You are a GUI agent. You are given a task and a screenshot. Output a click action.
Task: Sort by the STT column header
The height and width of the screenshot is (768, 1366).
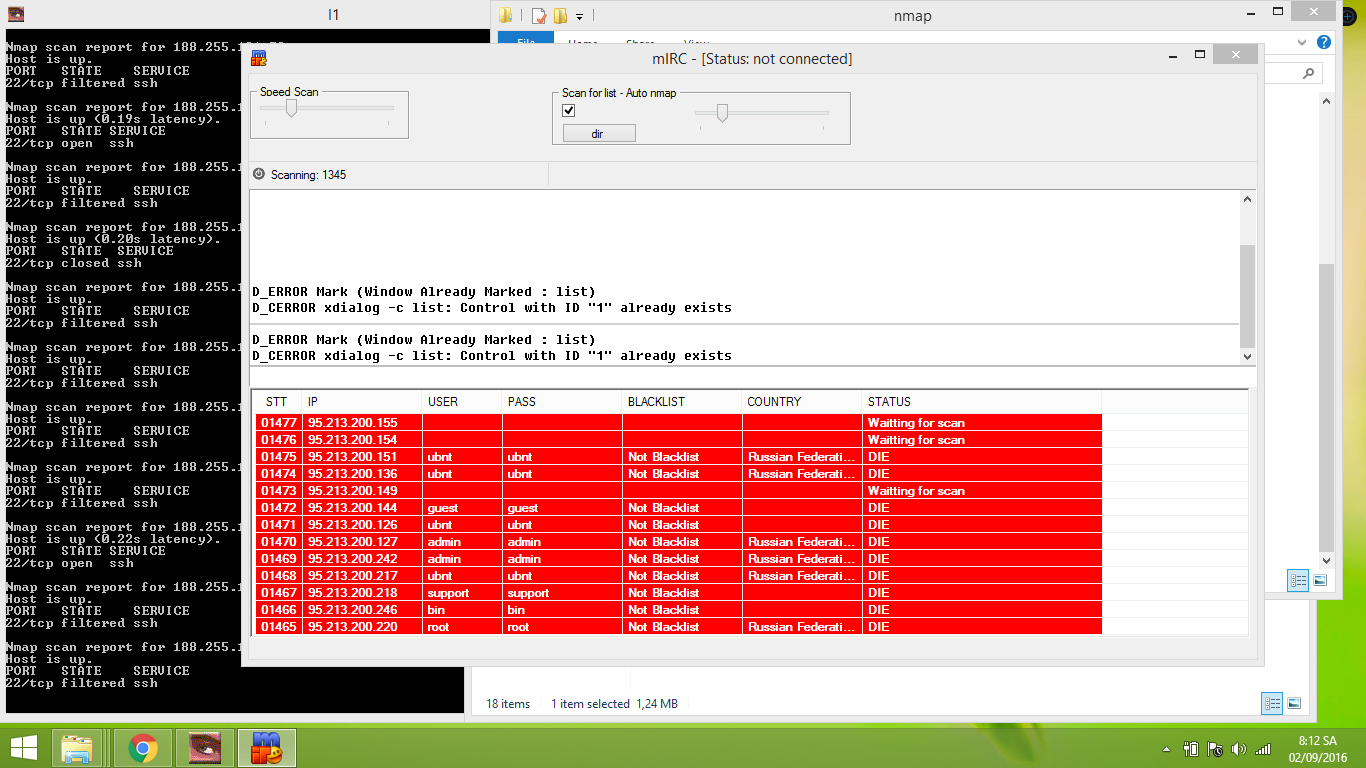click(x=280, y=402)
